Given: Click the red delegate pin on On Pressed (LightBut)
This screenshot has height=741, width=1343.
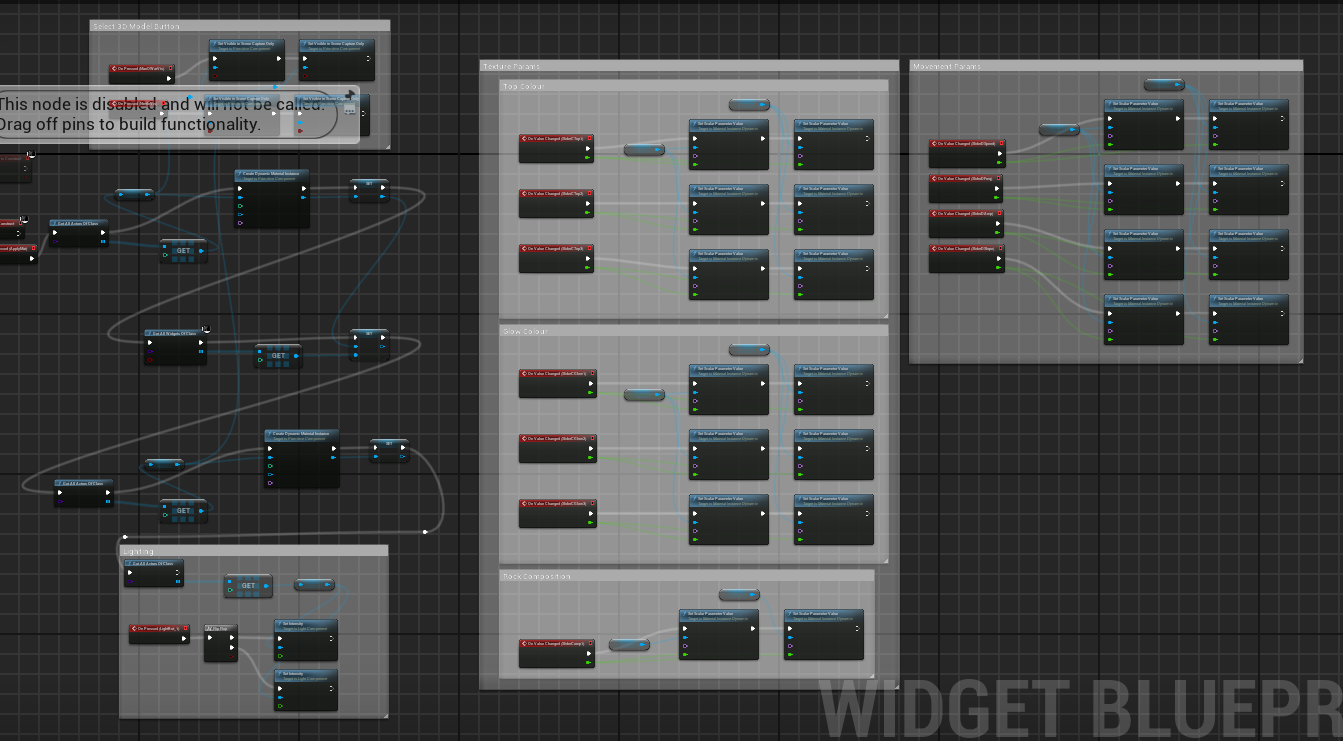Looking at the screenshot, I should [x=184, y=629].
